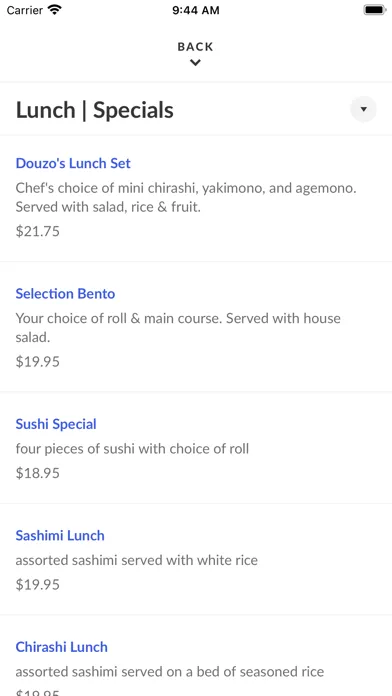Tap the four pieces of sushi description
Viewport: 392px width, 696px height.
point(132,449)
